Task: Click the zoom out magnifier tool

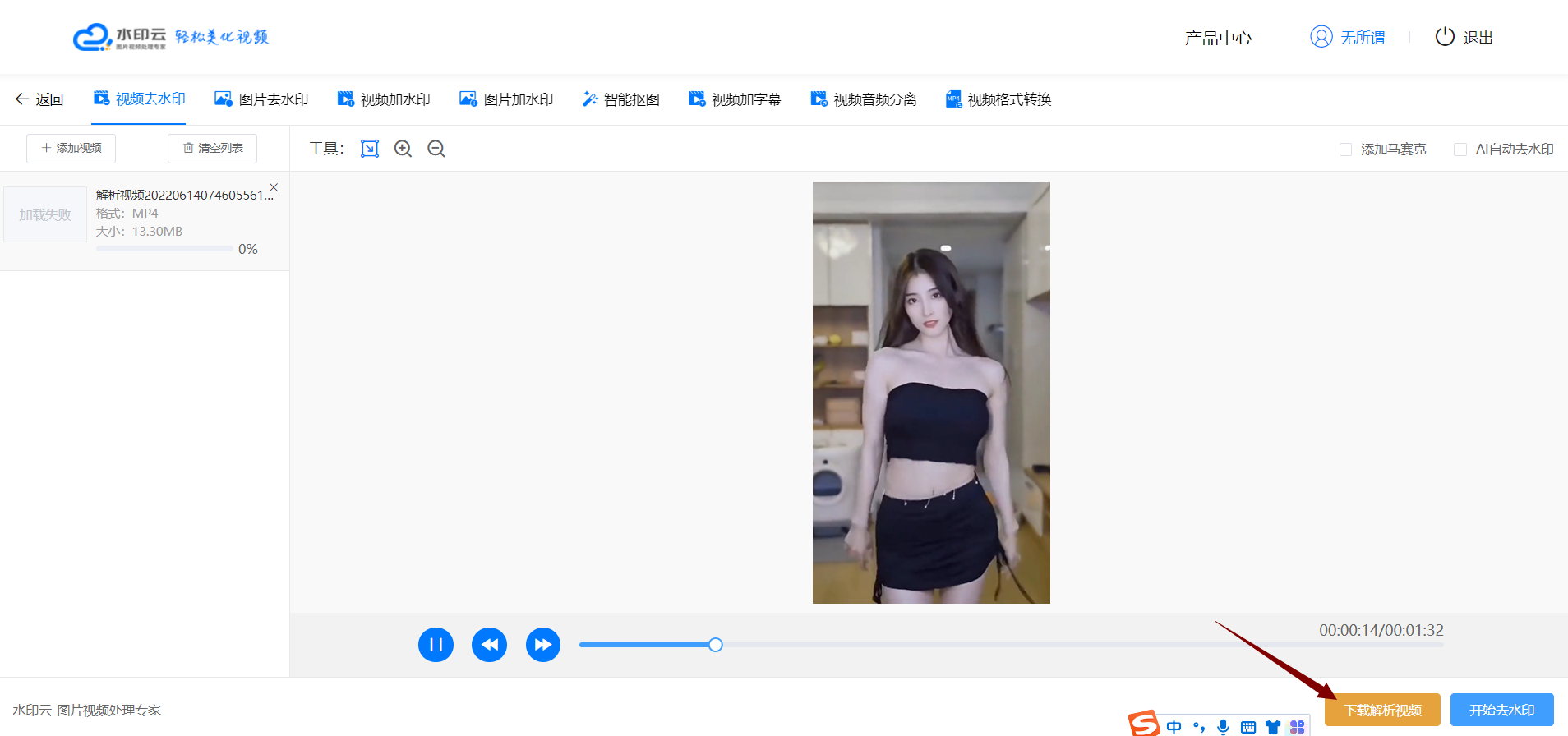Action: click(x=436, y=149)
